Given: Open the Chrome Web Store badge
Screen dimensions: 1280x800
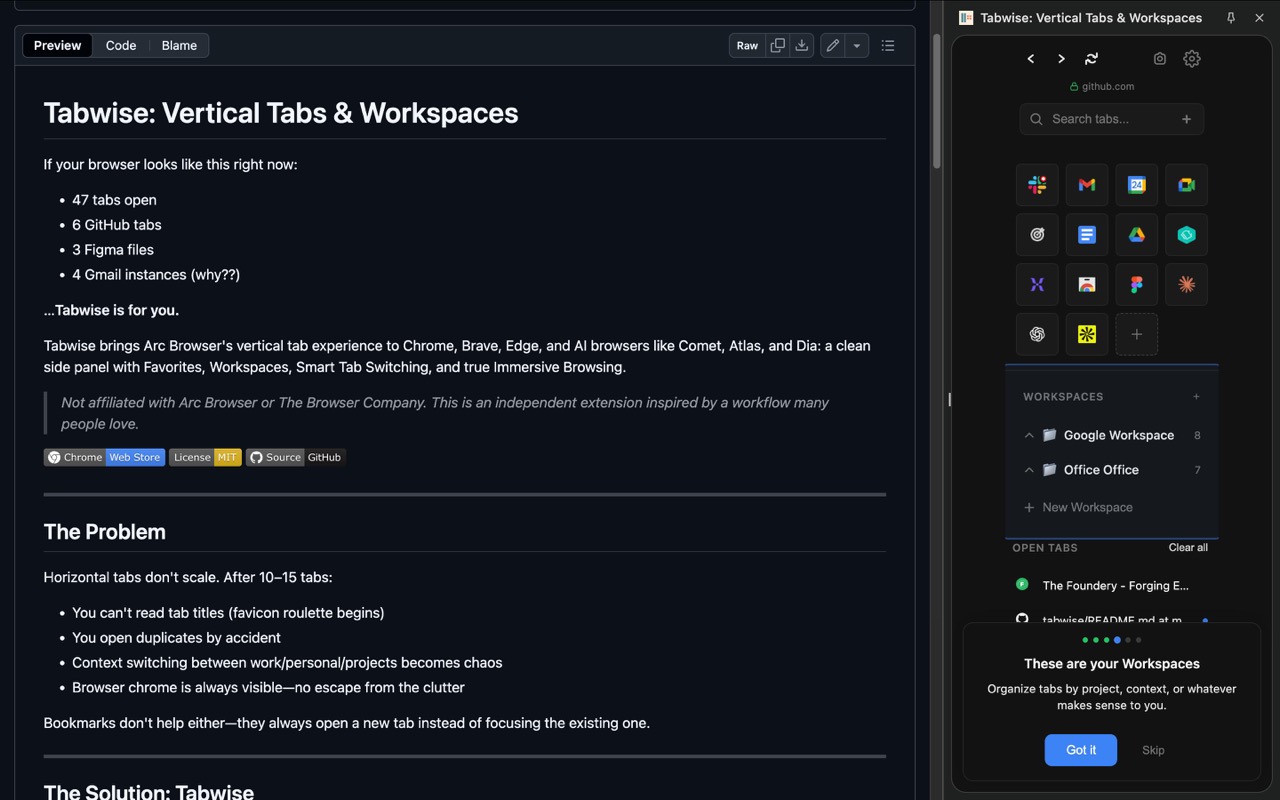Looking at the screenshot, I should [104, 457].
